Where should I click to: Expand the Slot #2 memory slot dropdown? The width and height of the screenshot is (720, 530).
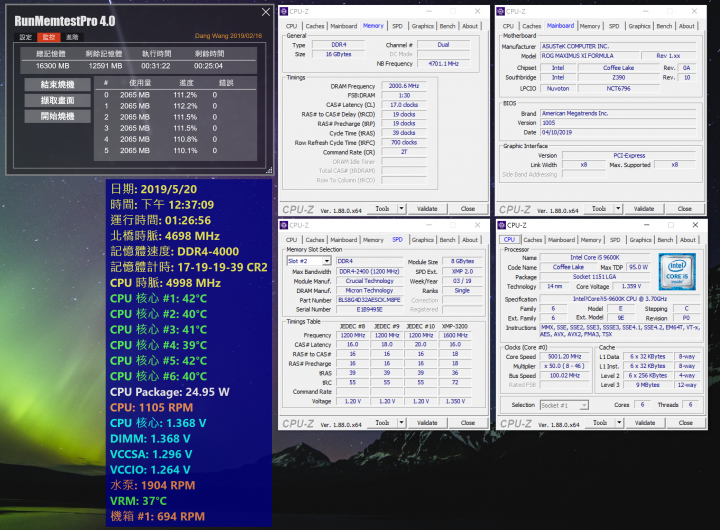(327, 261)
